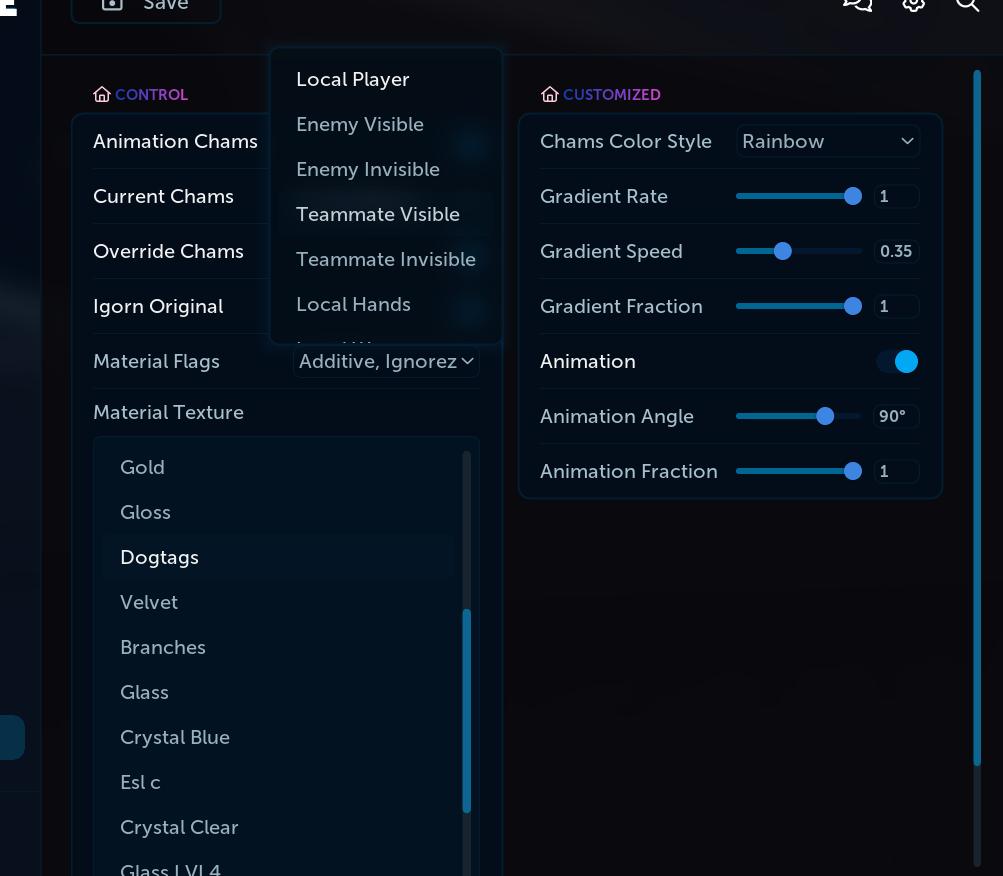Click the Gradient Speed slider handle
Viewport: 1003px width, 876px height.
(x=782, y=251)
